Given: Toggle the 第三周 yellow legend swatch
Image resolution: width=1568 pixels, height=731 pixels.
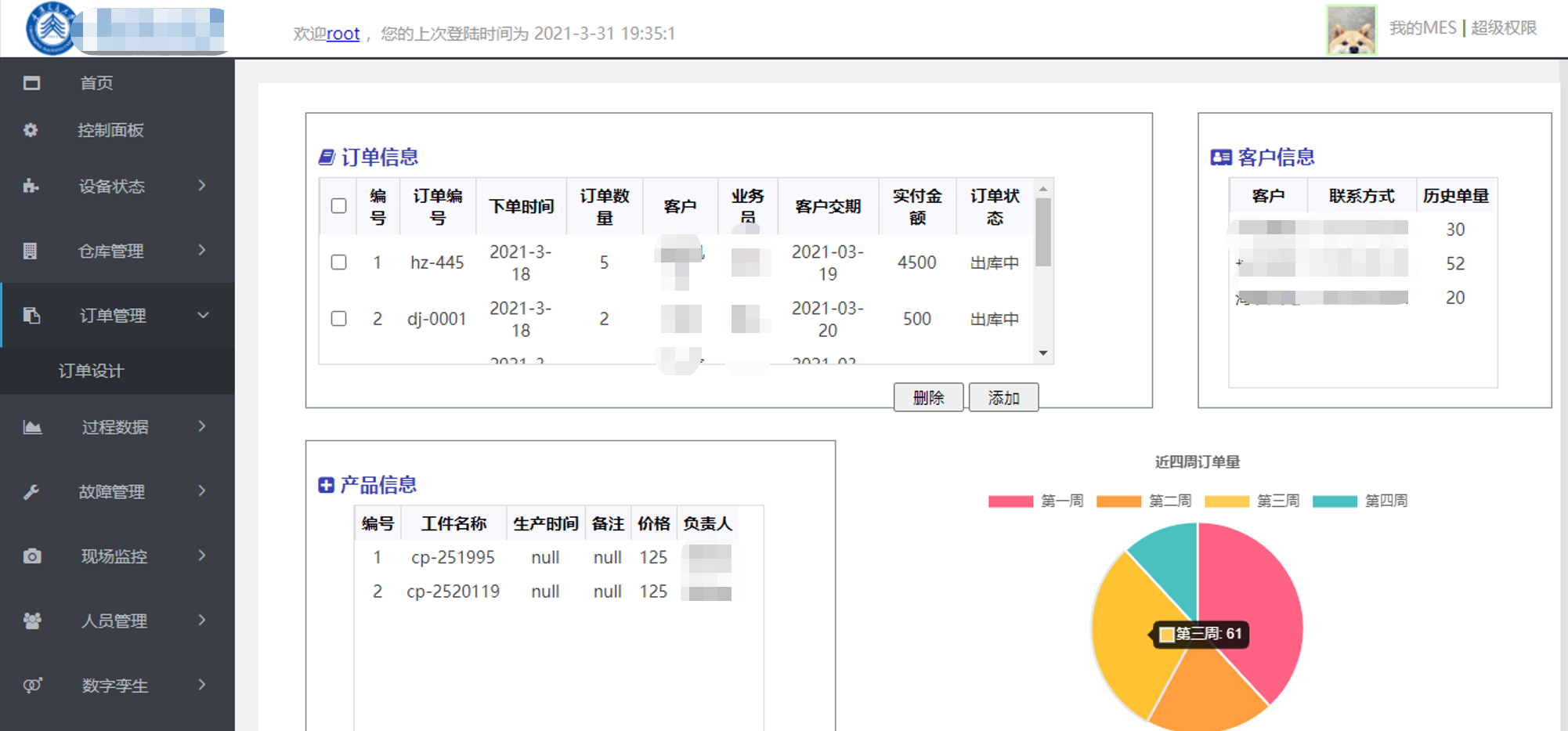Looking at the screenshot, I should click(1227, 501).
